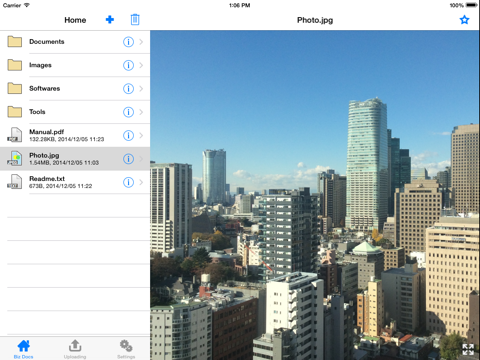Click the Softwares folder icon
This screenshot has width=480, height=360.
(x=15, y=88)
